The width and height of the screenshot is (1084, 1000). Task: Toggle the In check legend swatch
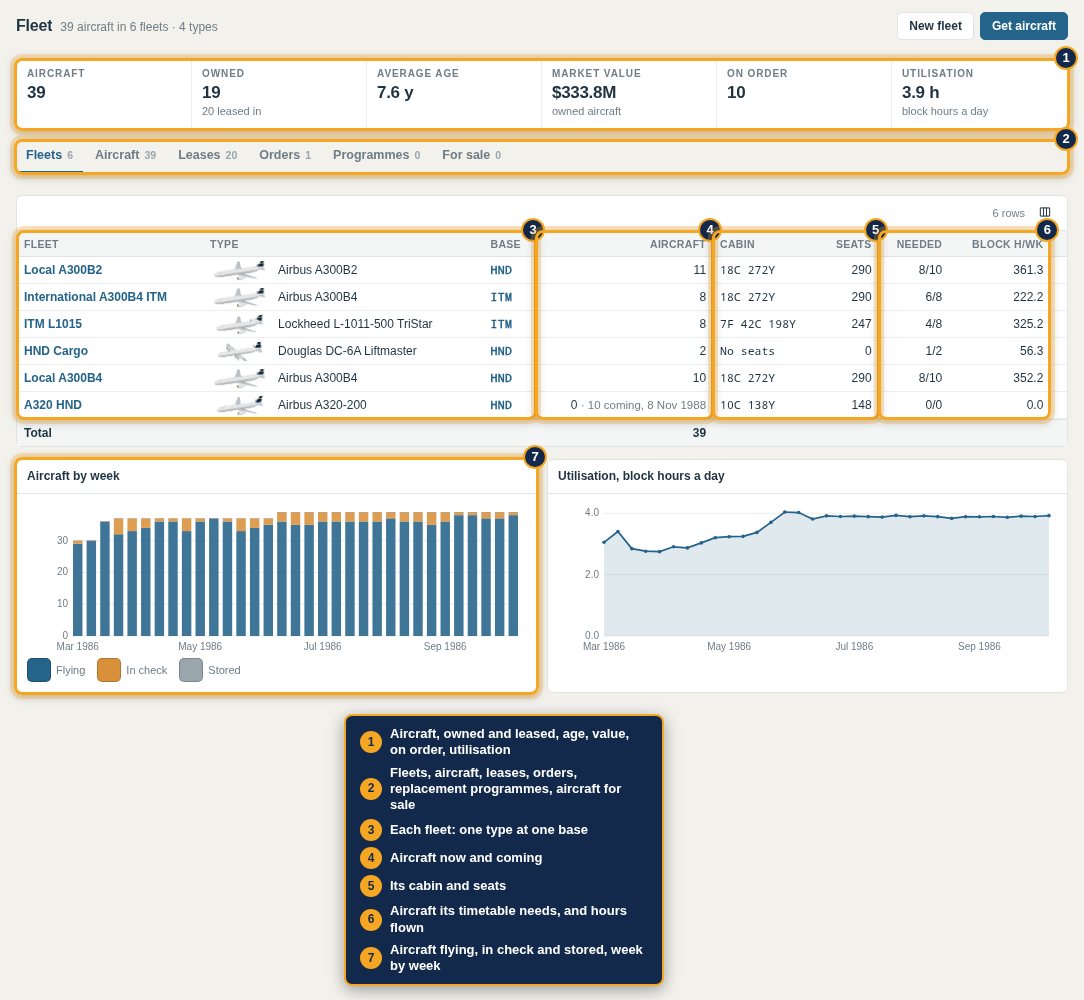(x=109, y=670)
